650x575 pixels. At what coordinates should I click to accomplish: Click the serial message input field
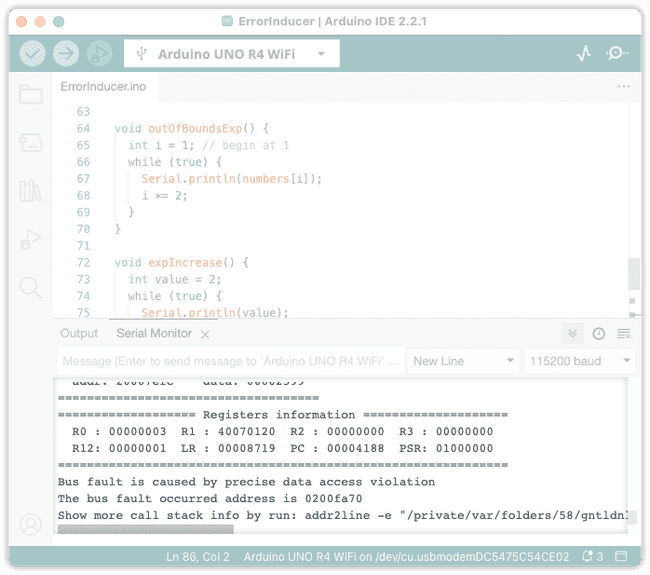pos(230,361)
